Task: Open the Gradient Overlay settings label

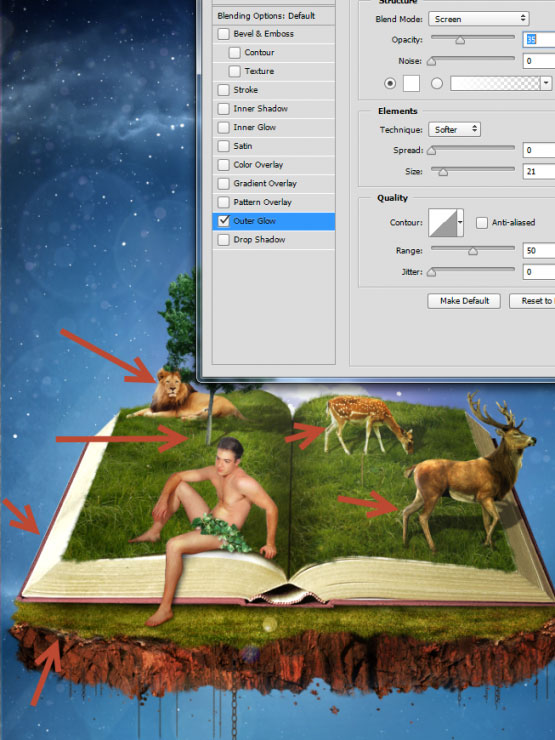Action: point(265,184)
